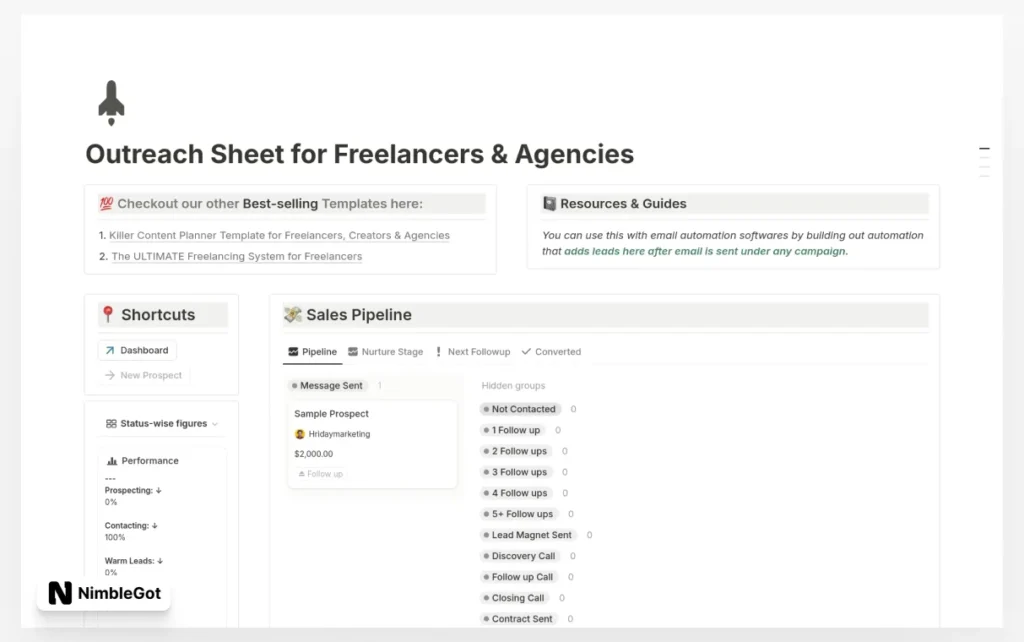The image size is (1024, 642).
Task: Click the Resources & Guides notebook icon
Action: tap(549, 204)
